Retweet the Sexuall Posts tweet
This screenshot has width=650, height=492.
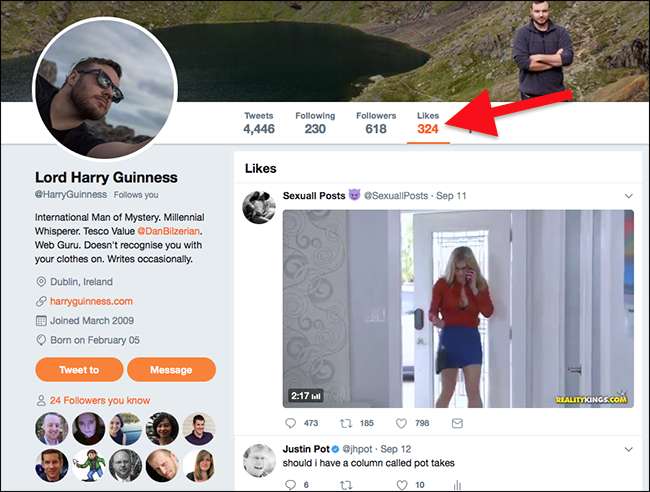click(x=347, y=423)
